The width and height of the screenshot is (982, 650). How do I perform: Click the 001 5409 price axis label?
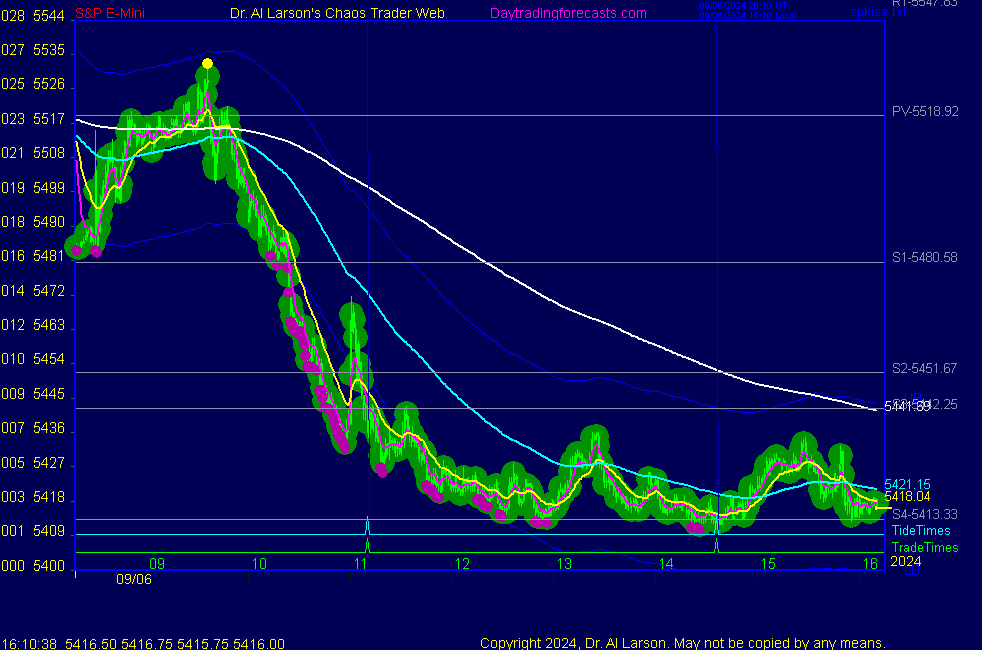(x=33, y=531)
